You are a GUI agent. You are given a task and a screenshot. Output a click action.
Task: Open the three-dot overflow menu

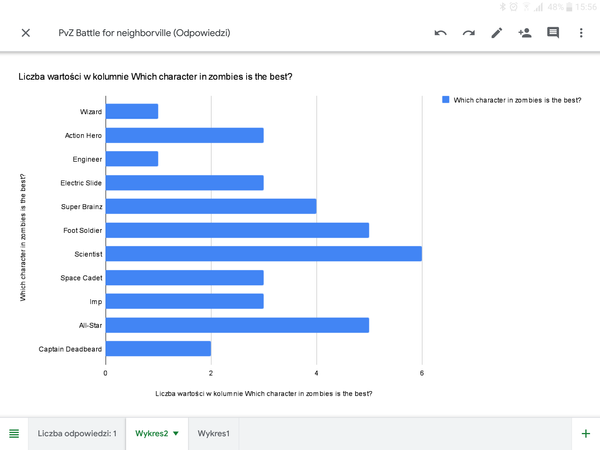581,33
